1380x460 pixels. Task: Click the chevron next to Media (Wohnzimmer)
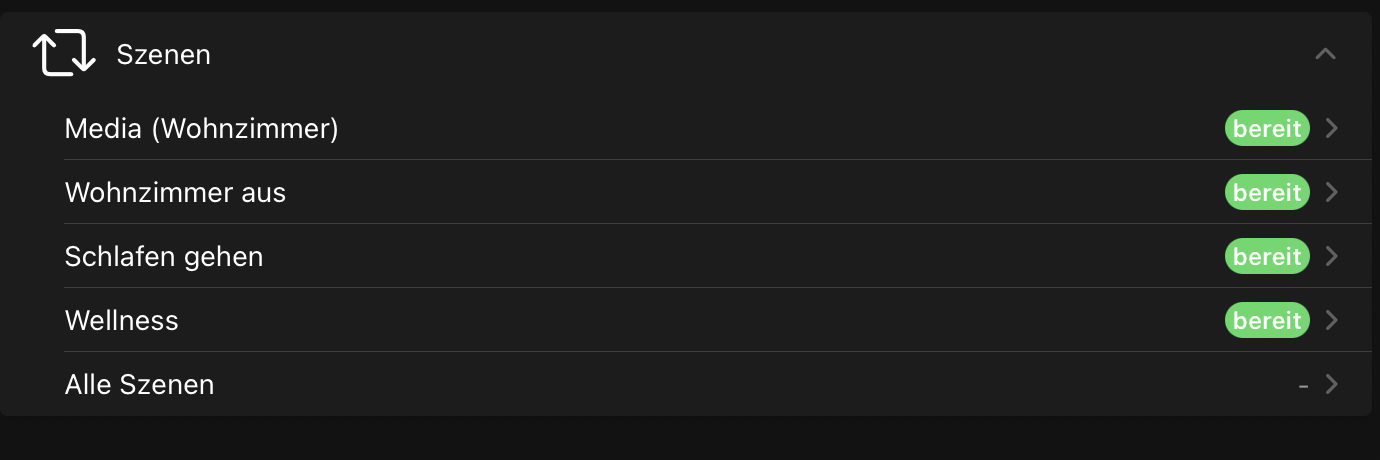click(1331, 128)
